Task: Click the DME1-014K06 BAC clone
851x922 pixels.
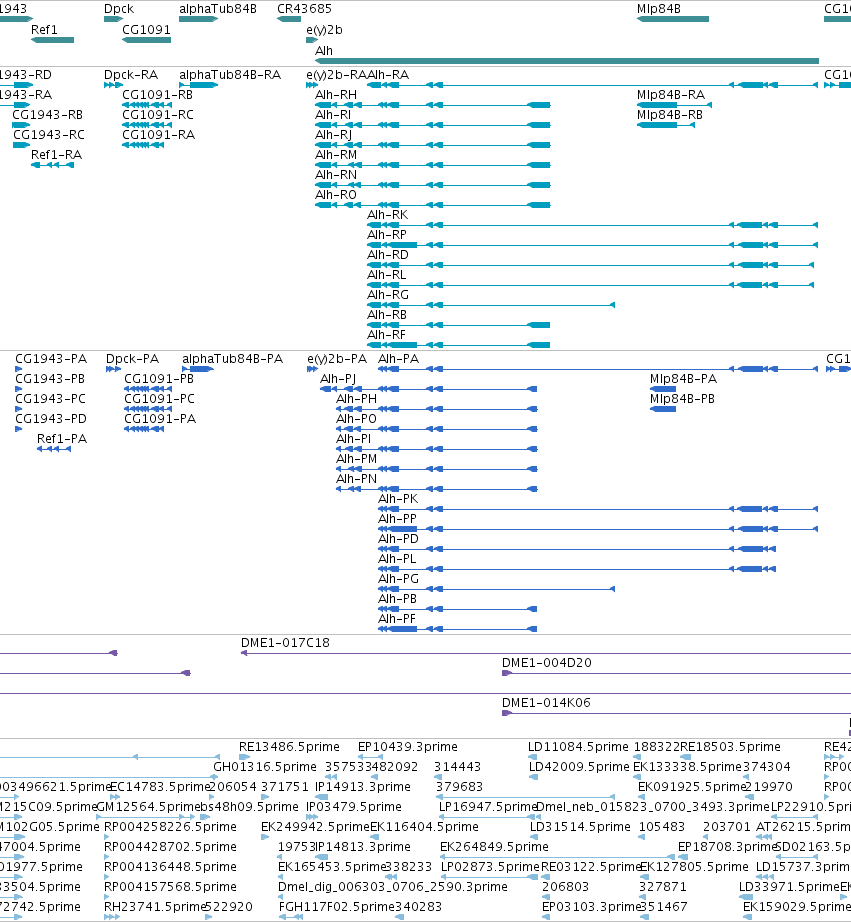Action: tap(676, 713)
